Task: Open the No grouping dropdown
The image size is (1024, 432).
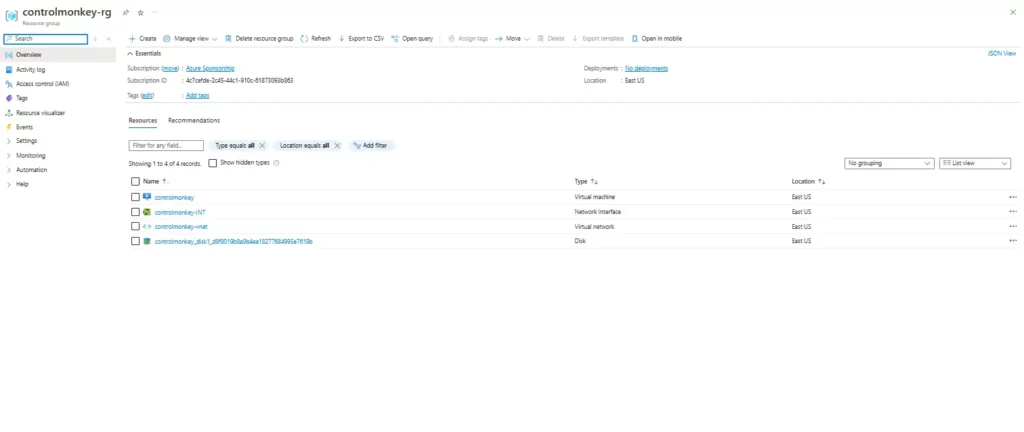Action: point(889,163)
